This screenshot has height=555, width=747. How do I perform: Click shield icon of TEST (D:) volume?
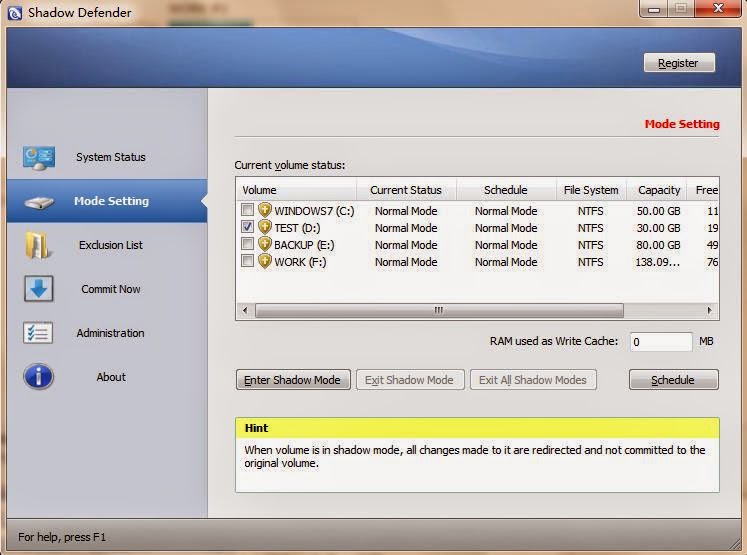(265, 227)
